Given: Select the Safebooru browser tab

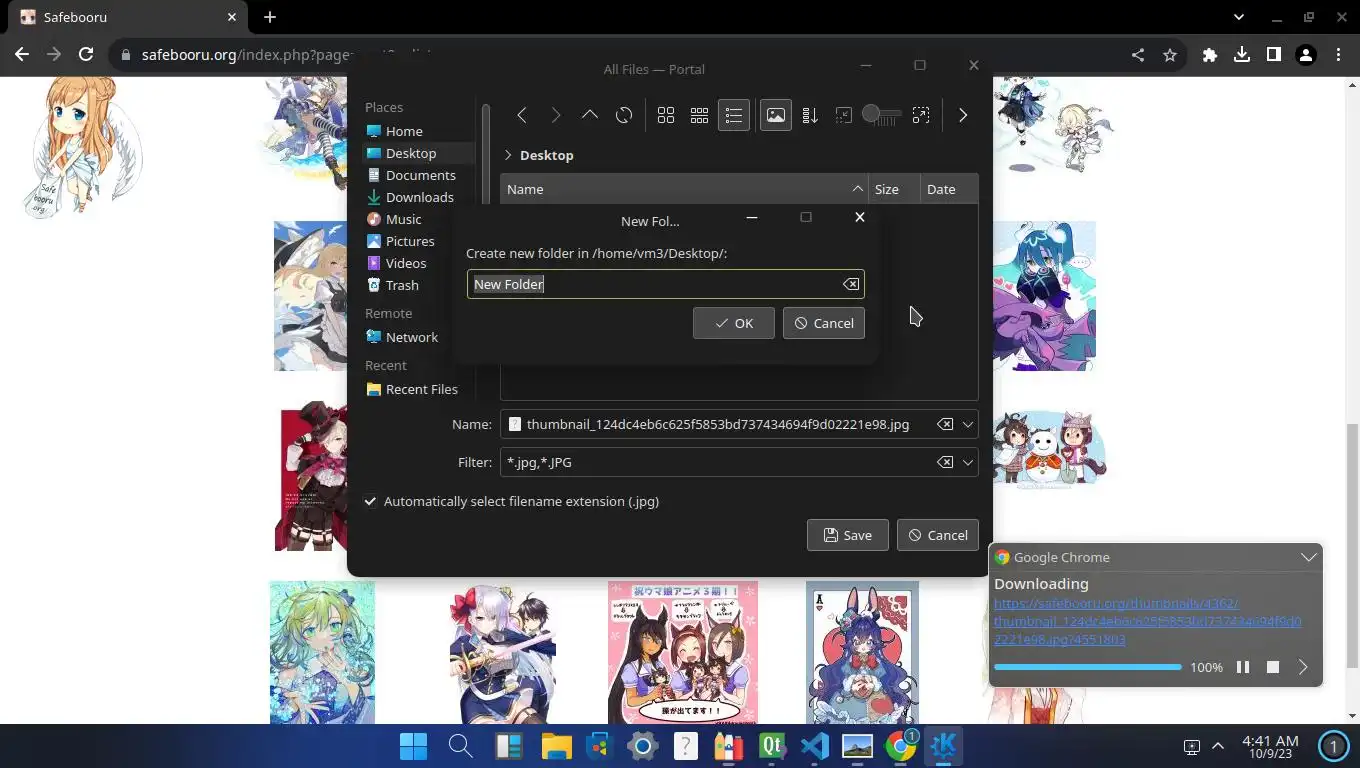Looking at the screenshot, I should point(130,17).
